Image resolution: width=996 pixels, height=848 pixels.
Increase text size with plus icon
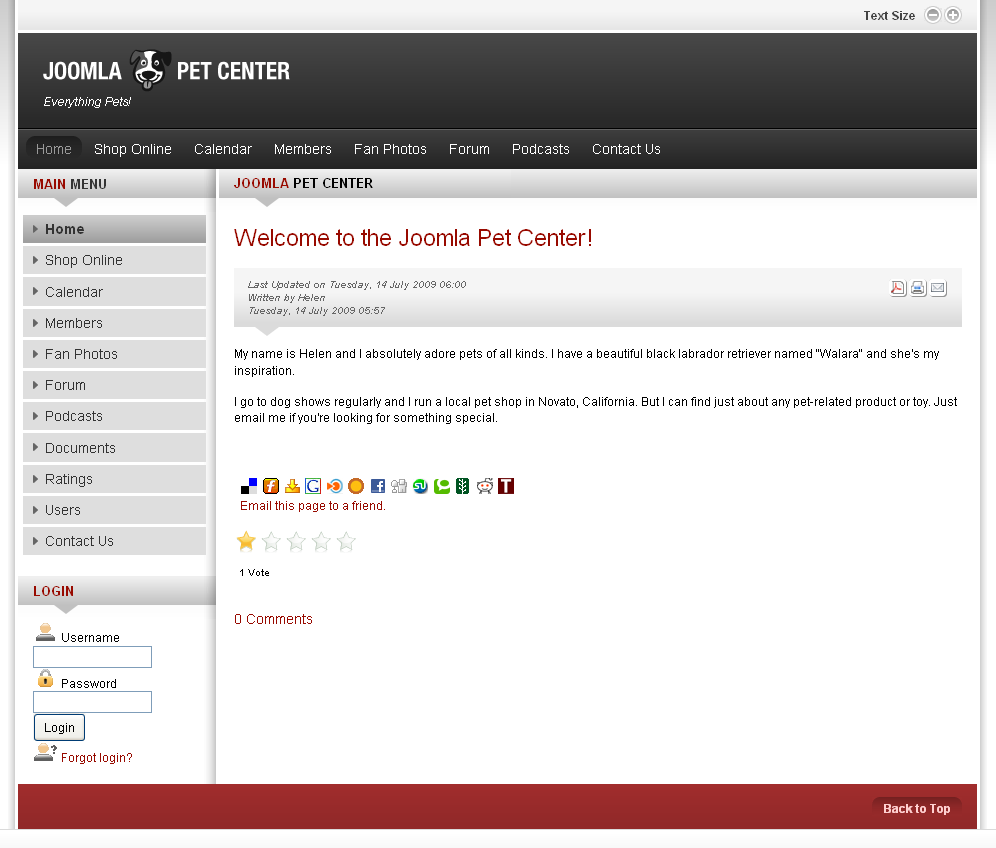(953, 15)
